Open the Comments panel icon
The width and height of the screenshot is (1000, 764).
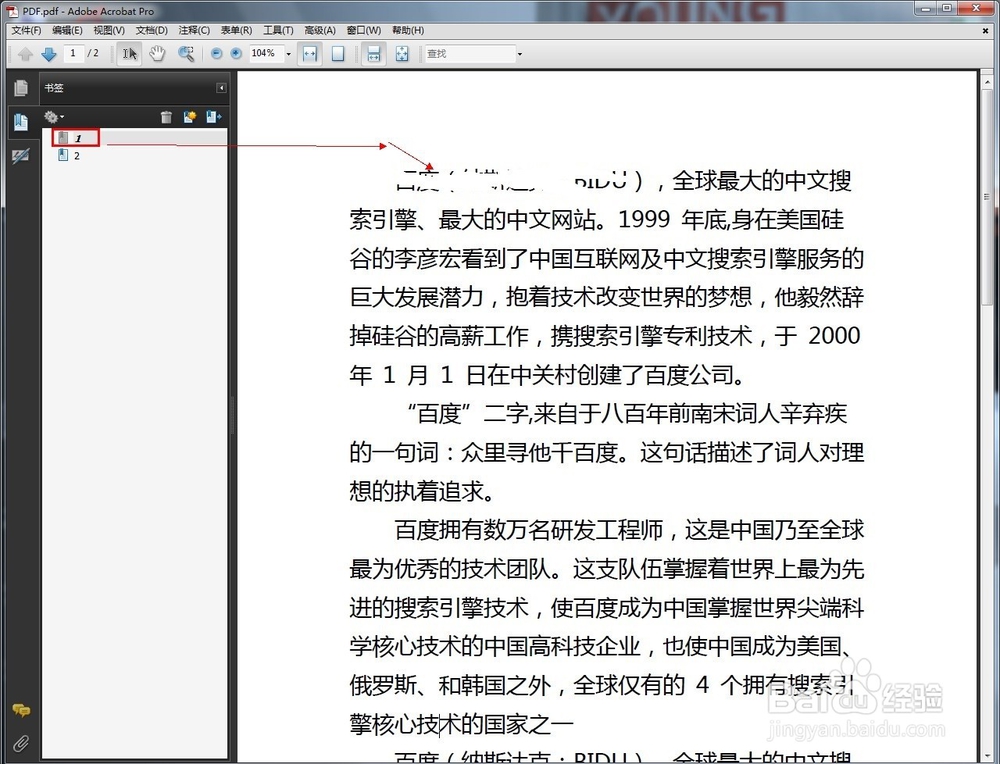pyautogui.click(x=20, y=710)
